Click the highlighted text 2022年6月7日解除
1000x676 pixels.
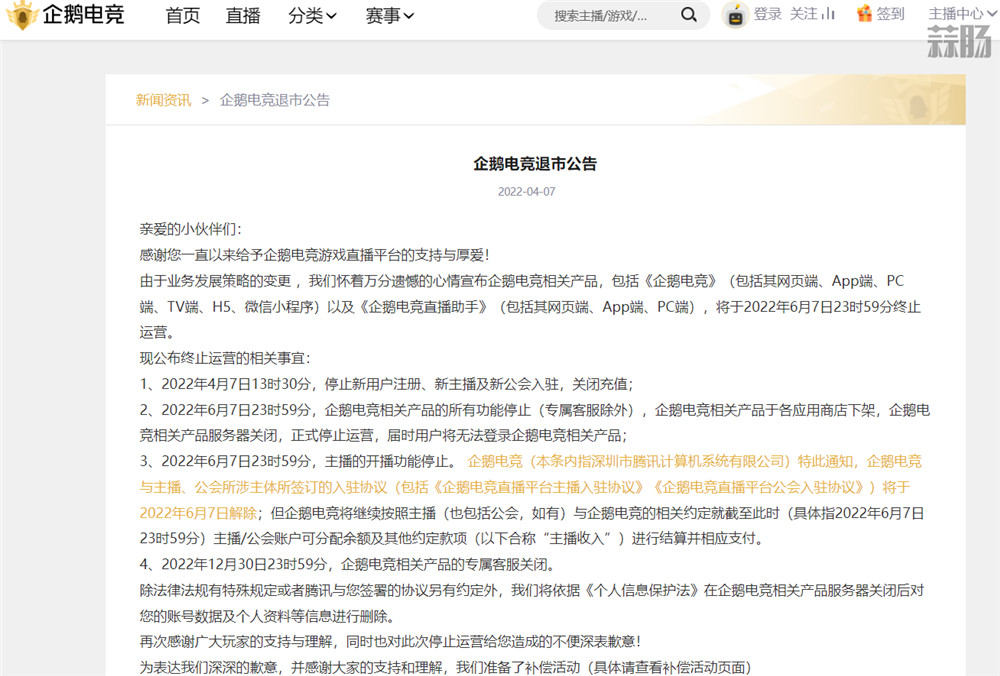click(x=198, y=513)
